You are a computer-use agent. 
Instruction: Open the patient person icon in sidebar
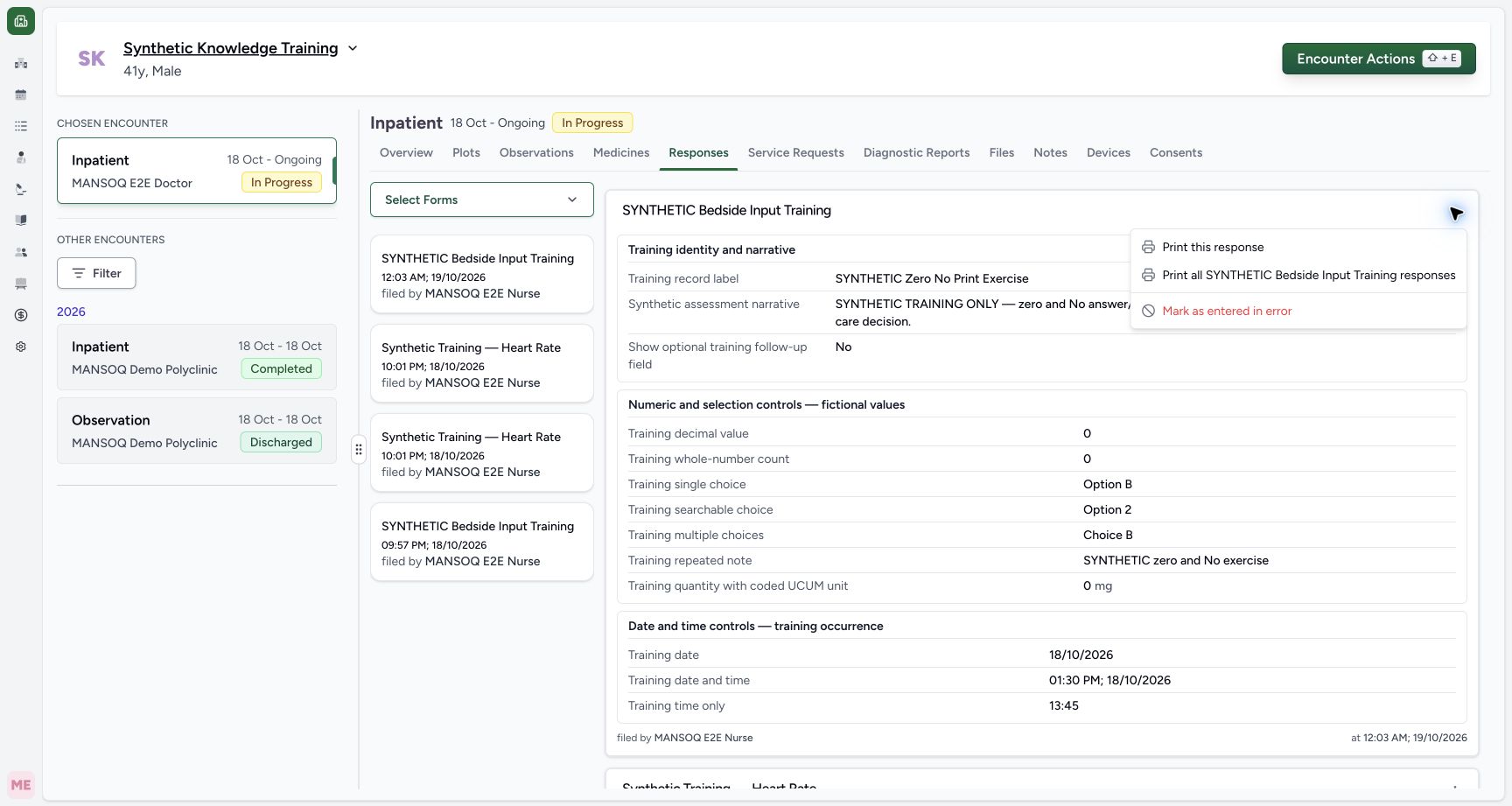click(x=21, y=158)
